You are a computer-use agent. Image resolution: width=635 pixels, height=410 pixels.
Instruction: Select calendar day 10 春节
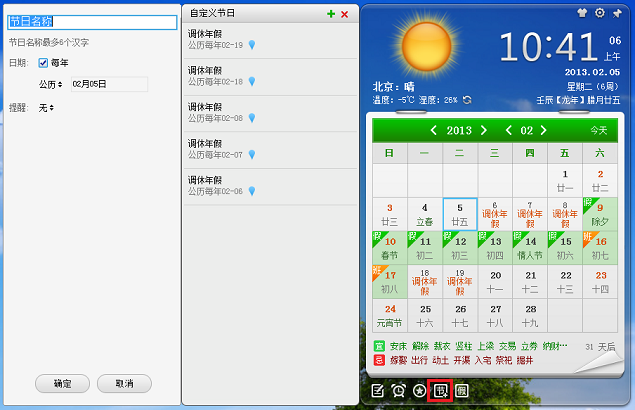coord(390,248)
